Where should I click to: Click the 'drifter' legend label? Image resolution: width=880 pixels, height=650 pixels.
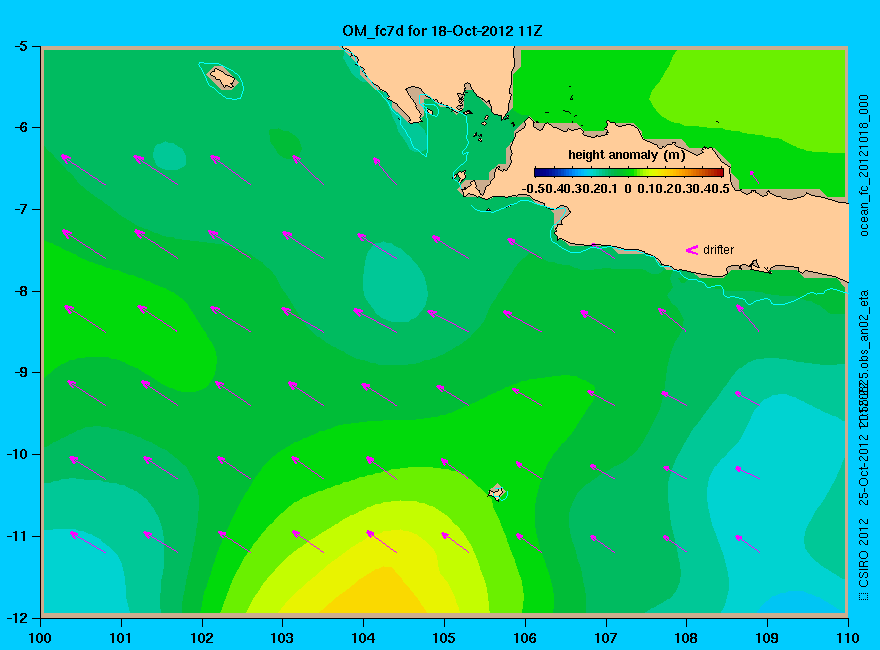tap(718, 250)
